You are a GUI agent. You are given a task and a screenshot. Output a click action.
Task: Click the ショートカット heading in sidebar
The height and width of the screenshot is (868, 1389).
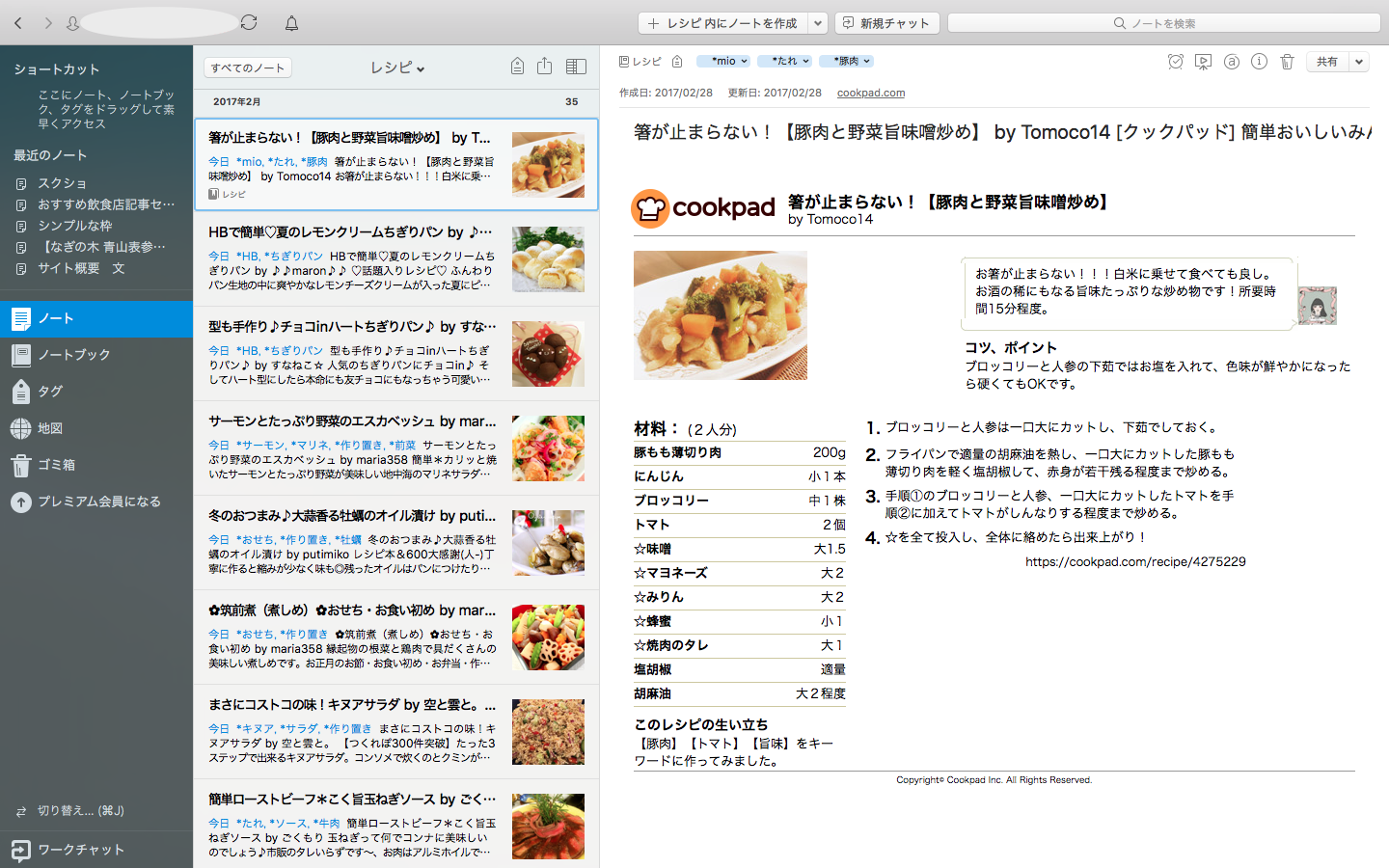tap(57, 69)
